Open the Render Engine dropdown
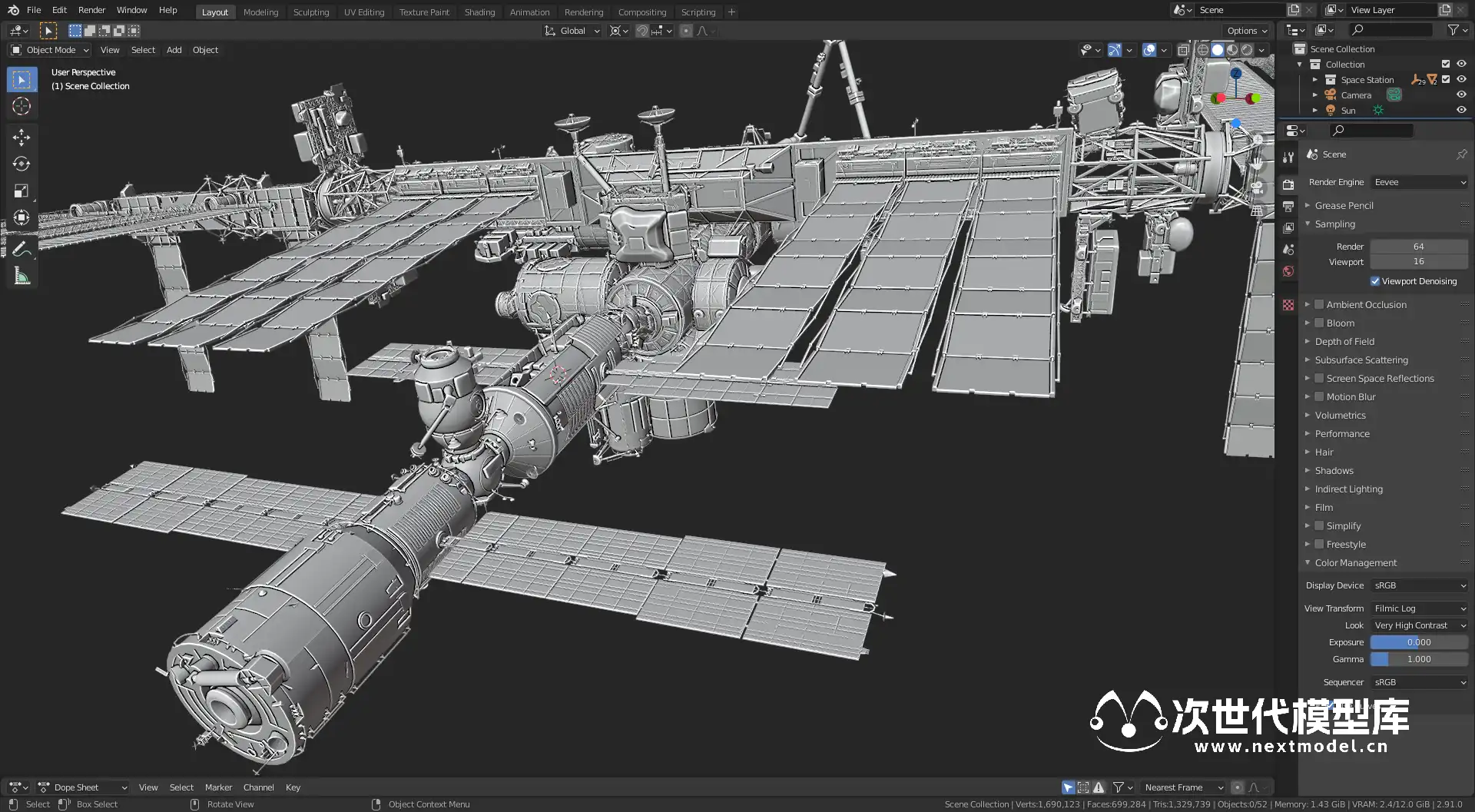Screen dimensions: 1475x812 (x=1419, y=182)
